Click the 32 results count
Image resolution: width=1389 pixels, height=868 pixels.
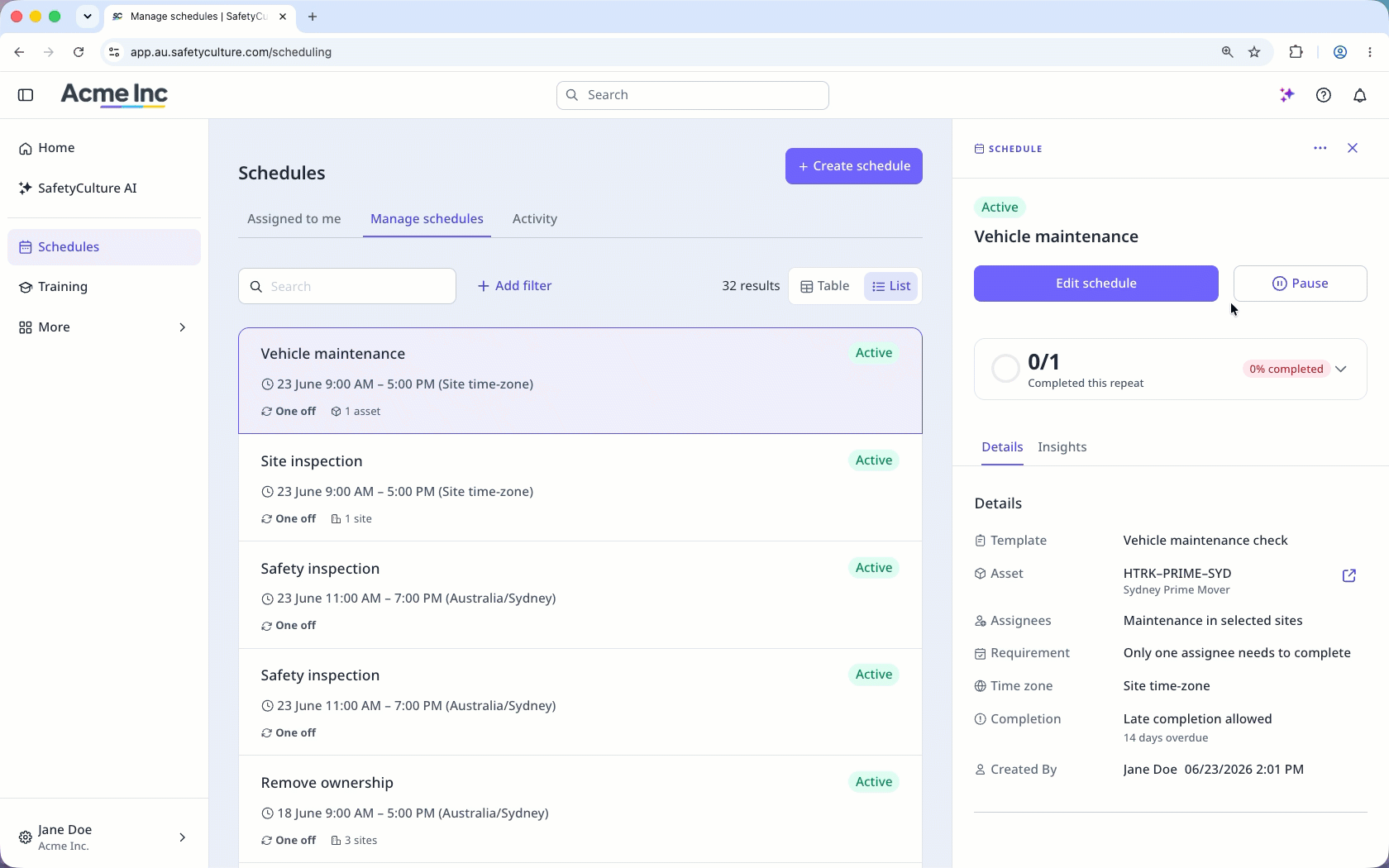pos(751,286)
